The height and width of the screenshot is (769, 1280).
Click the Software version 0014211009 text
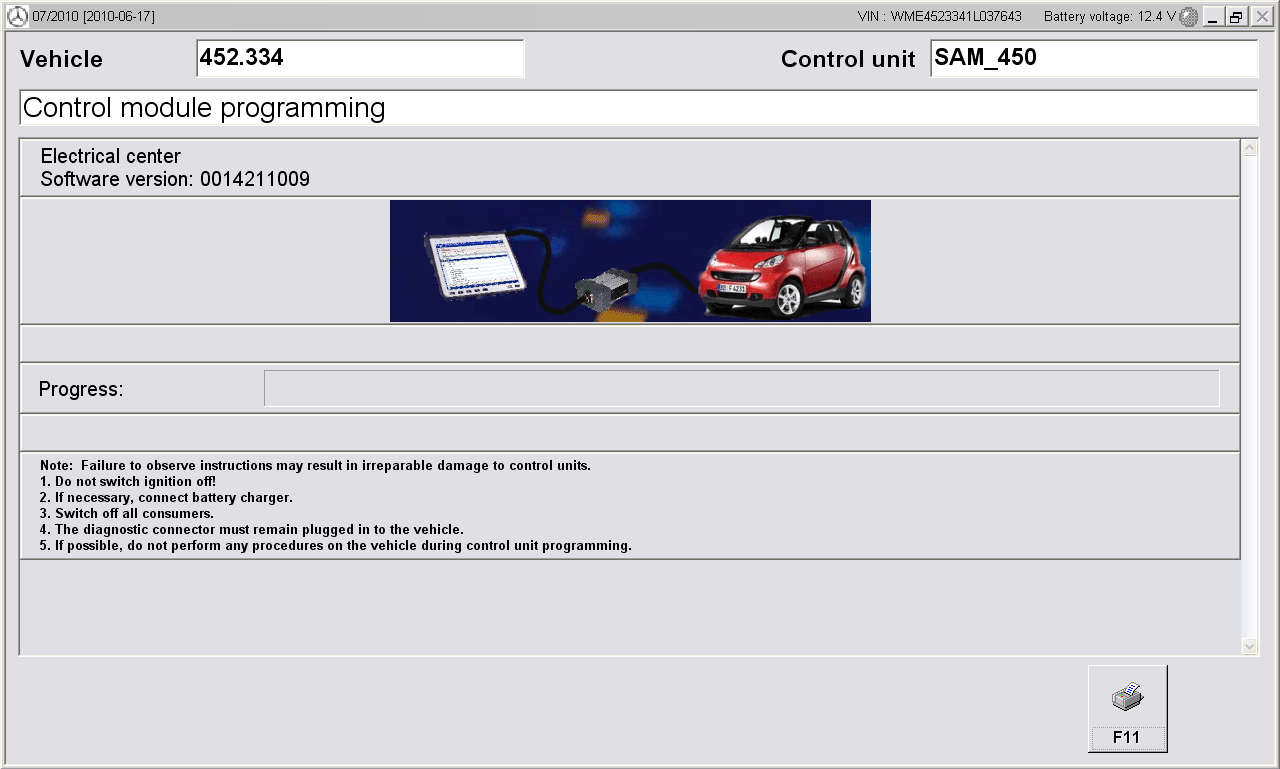click(x=175, y=180)
